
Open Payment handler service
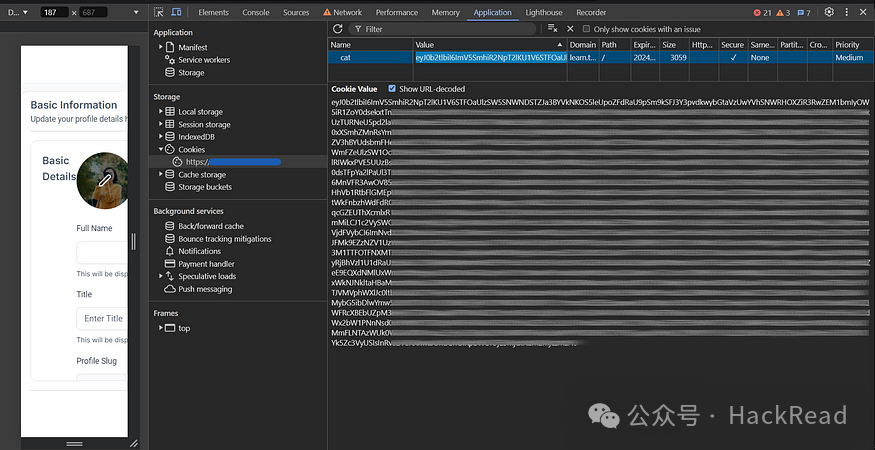pyautogui.click(x=206, y=264)
